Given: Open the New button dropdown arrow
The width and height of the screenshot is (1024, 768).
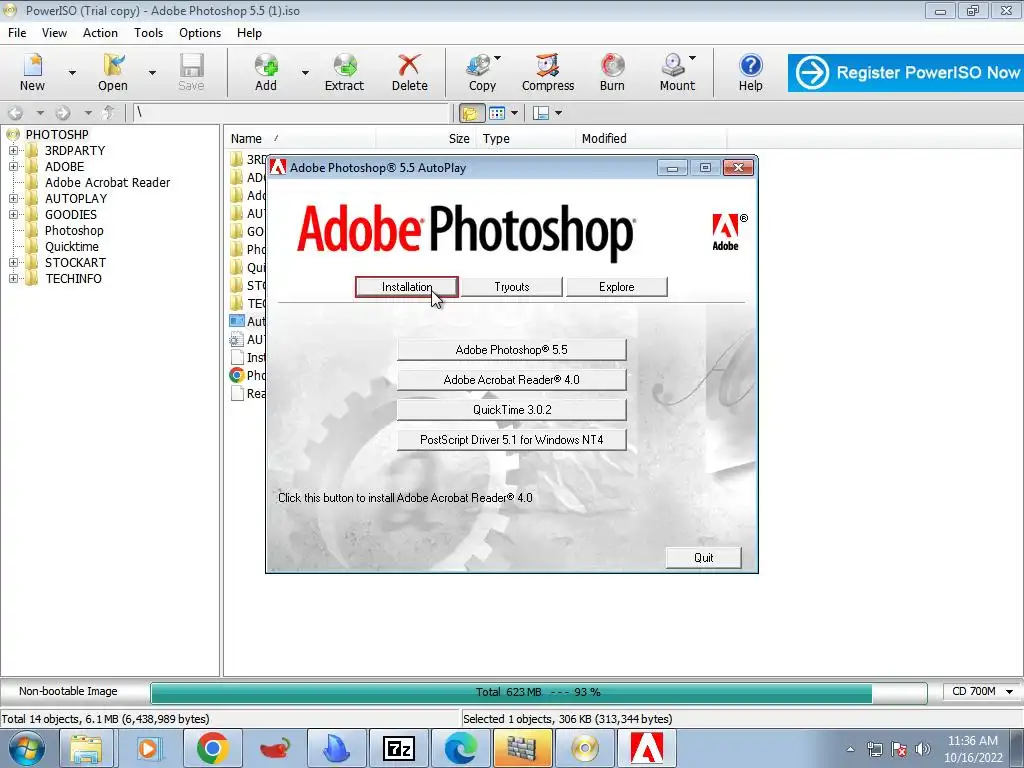Looking at the screenshot, I should (72, 72).
